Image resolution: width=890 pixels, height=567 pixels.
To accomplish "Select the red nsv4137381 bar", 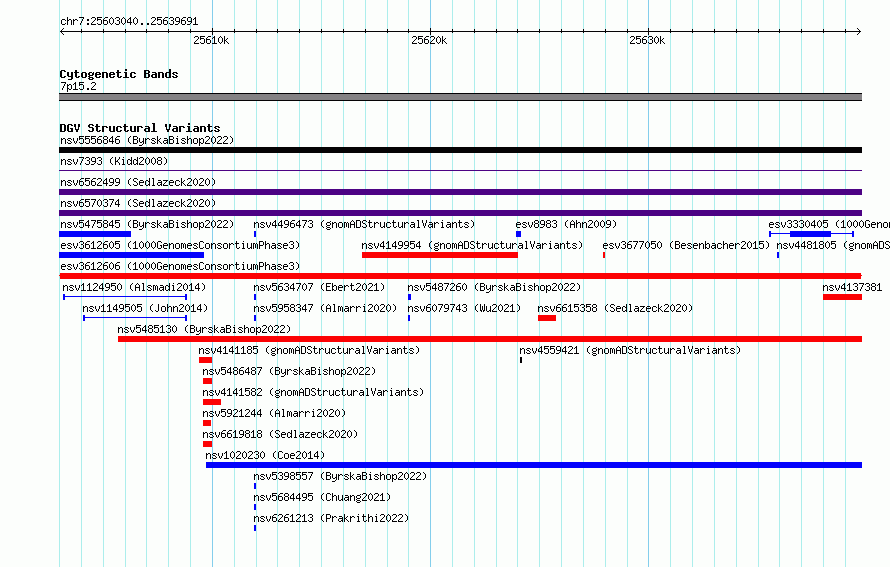I will pos(842,297).
